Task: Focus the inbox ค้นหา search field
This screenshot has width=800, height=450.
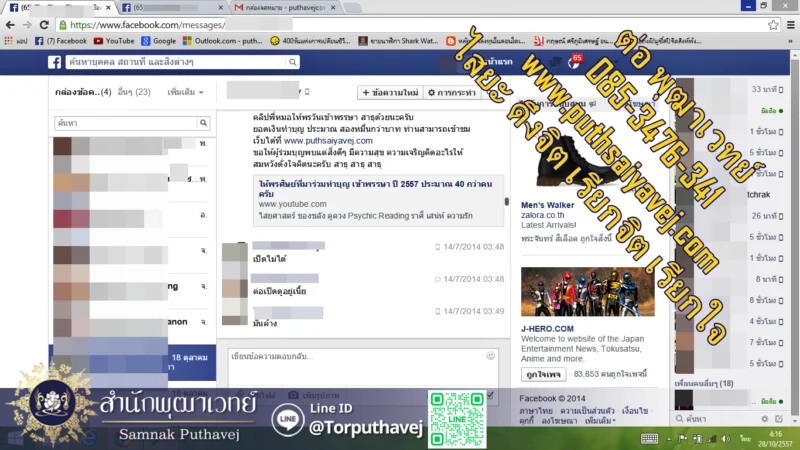Action: 126,123
